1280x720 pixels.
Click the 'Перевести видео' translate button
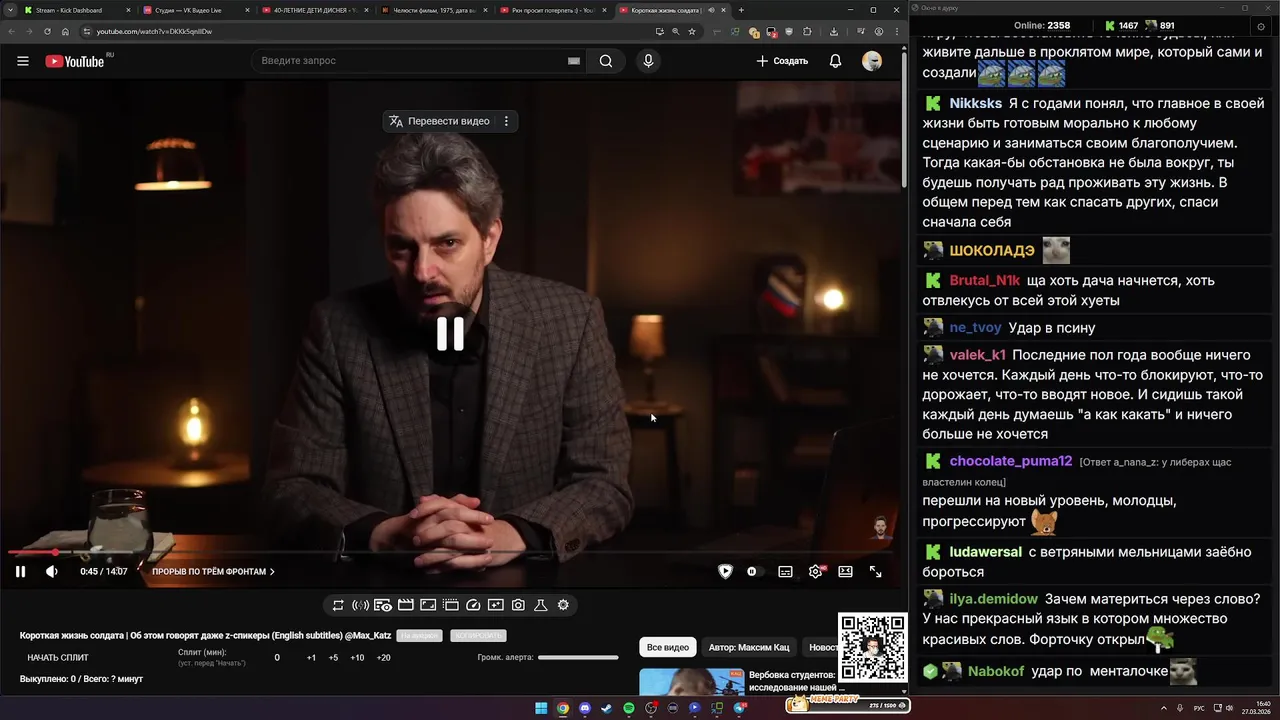click(439, 121)
